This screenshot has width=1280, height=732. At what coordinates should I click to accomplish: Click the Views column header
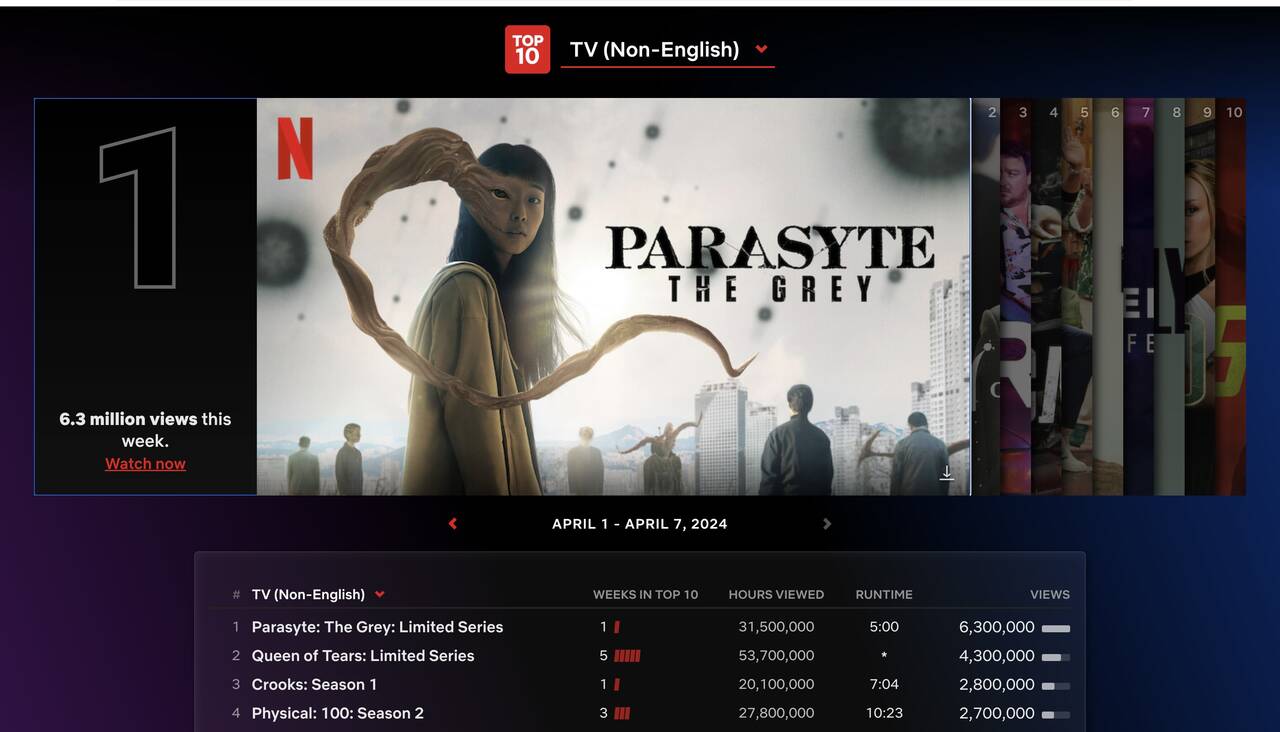click(x=1050, y=594)
